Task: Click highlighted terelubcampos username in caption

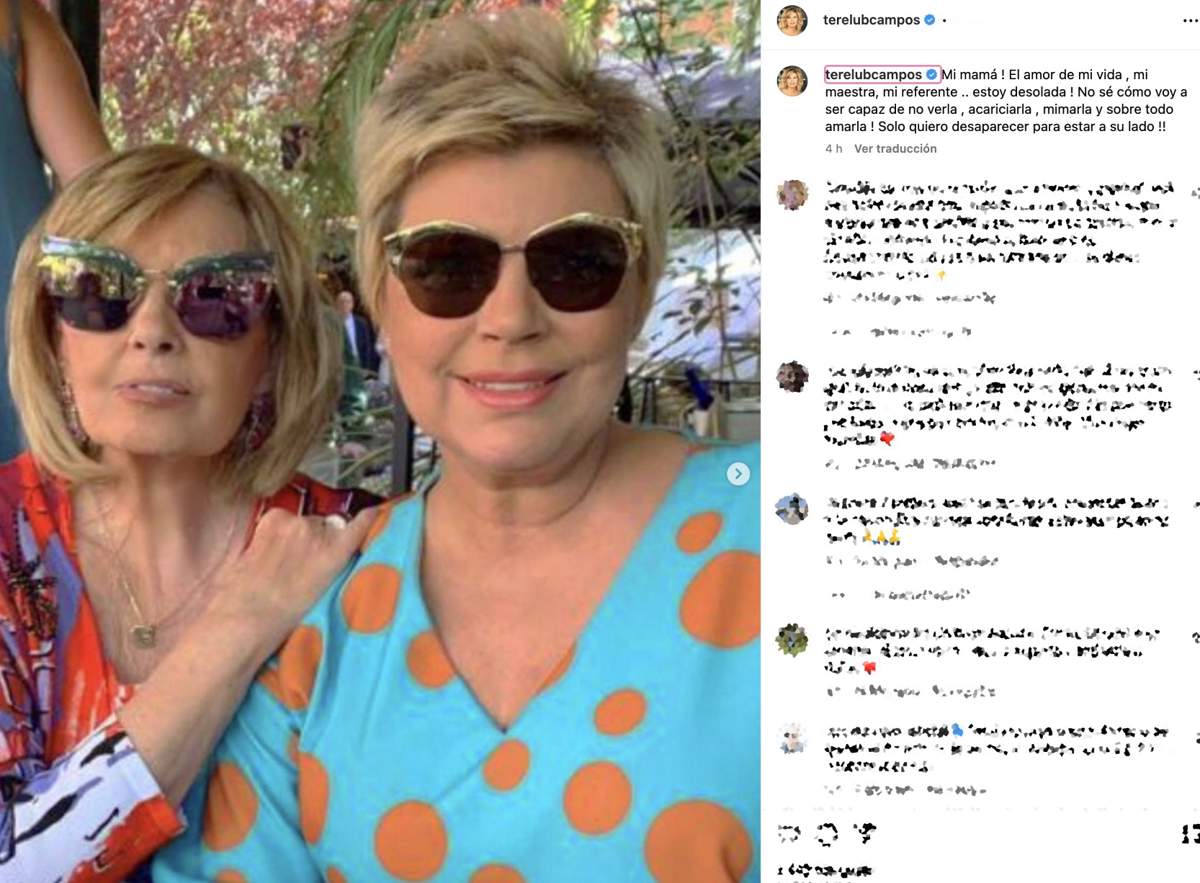Action: tap(873, 75)
